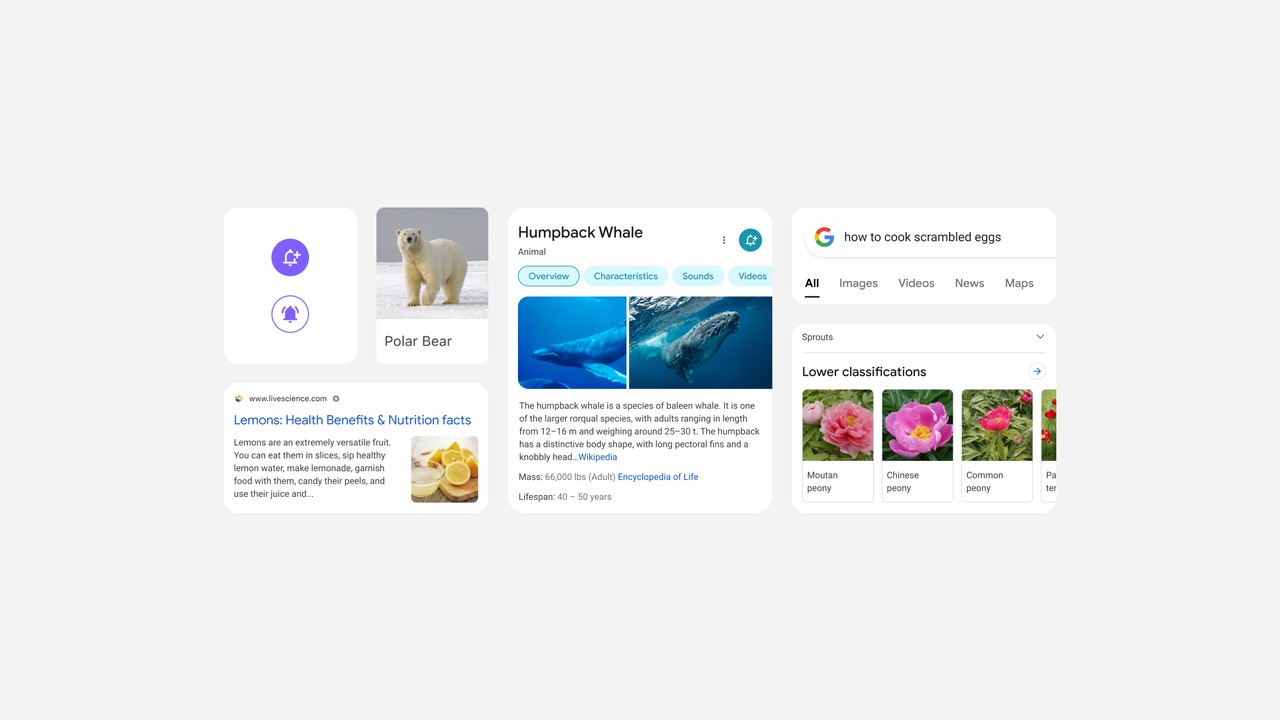This screenshot has height=720, width=1280.
Task: Open the Moutan peony card
Action: point(838,445)
